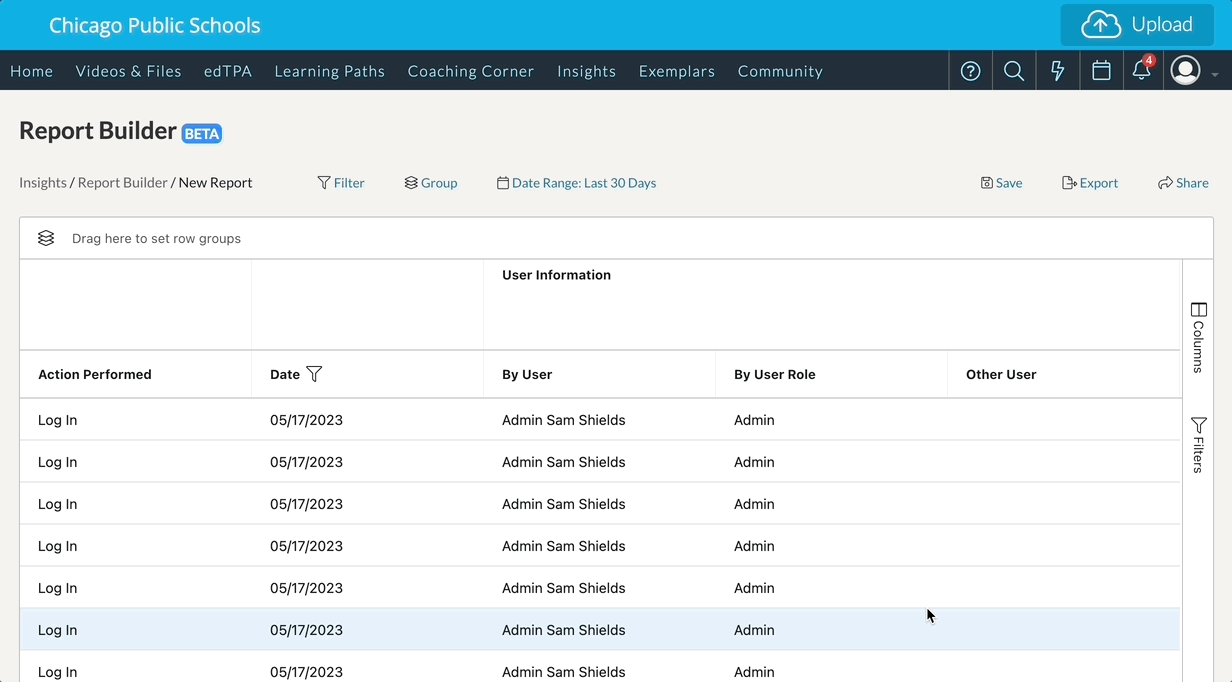Expand the Filters side panel
Image resolution: width=1232 pixels, height=682 pixels.
click(1198, 445)
